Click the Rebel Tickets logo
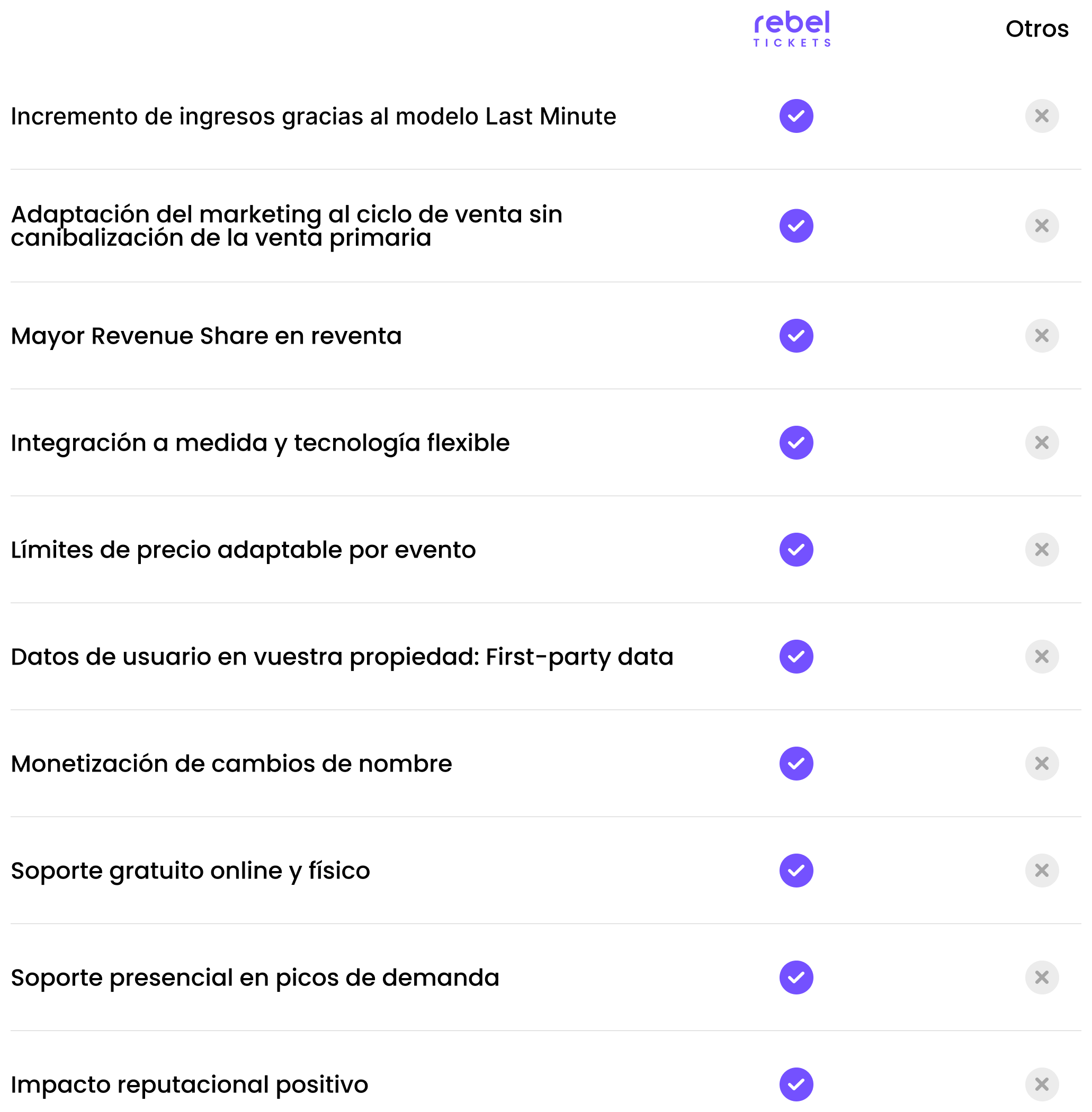1092x1112 pixels. 792,29
